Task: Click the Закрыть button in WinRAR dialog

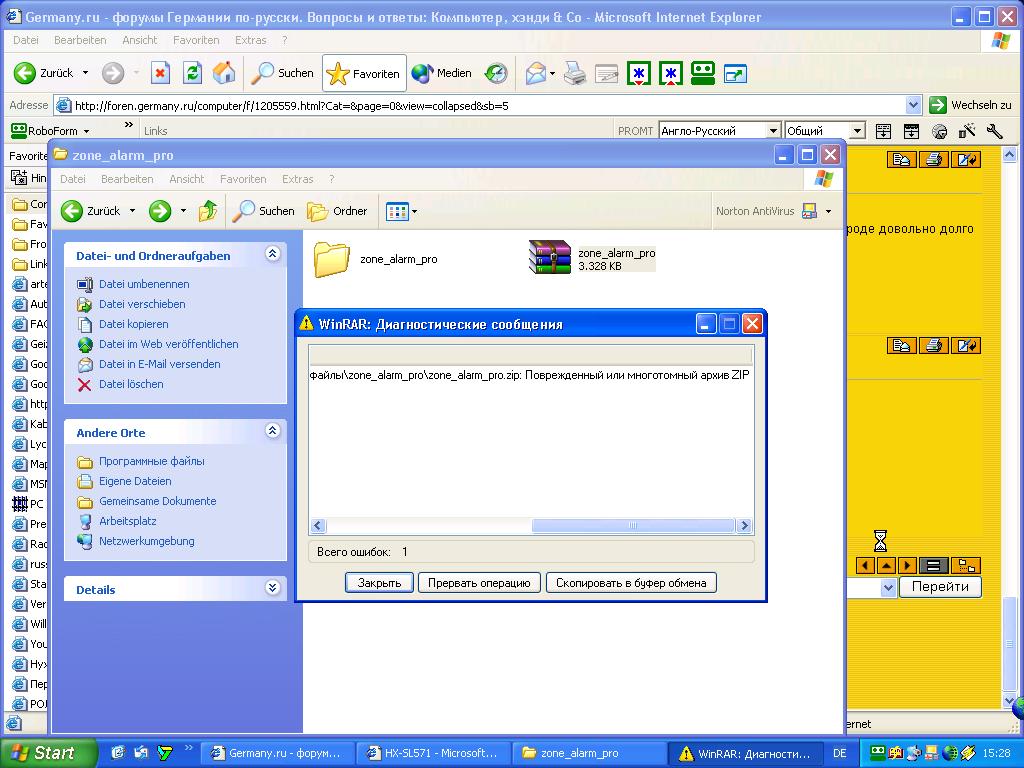Action: [x=379, y=583]
